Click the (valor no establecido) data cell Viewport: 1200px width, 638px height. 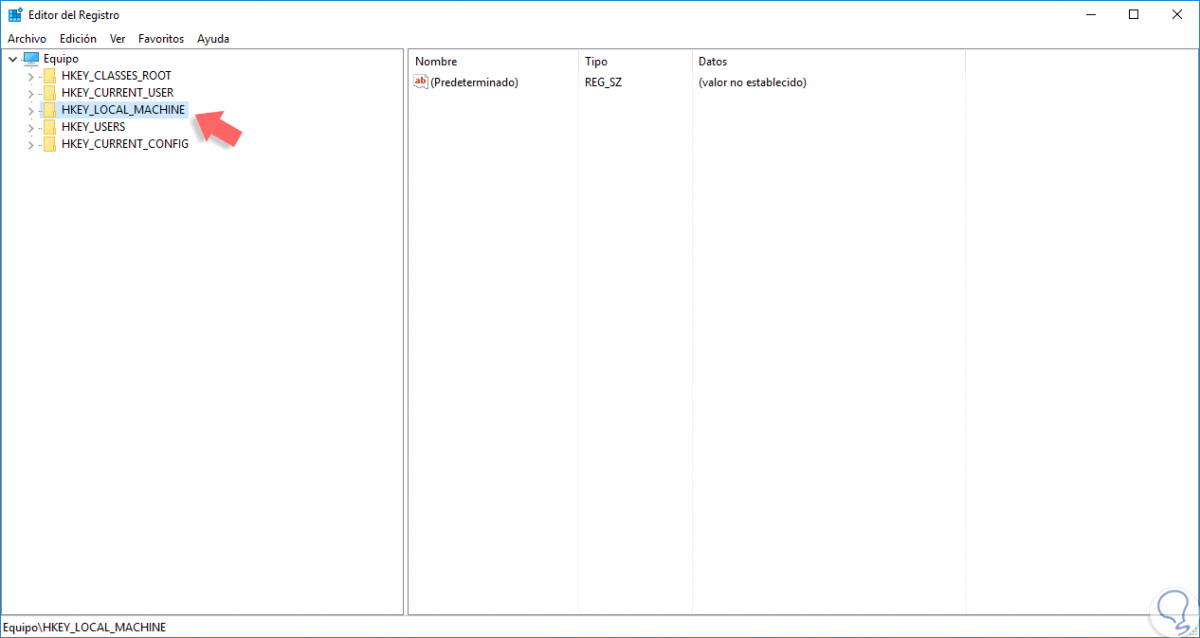click(x=752, y=82)
